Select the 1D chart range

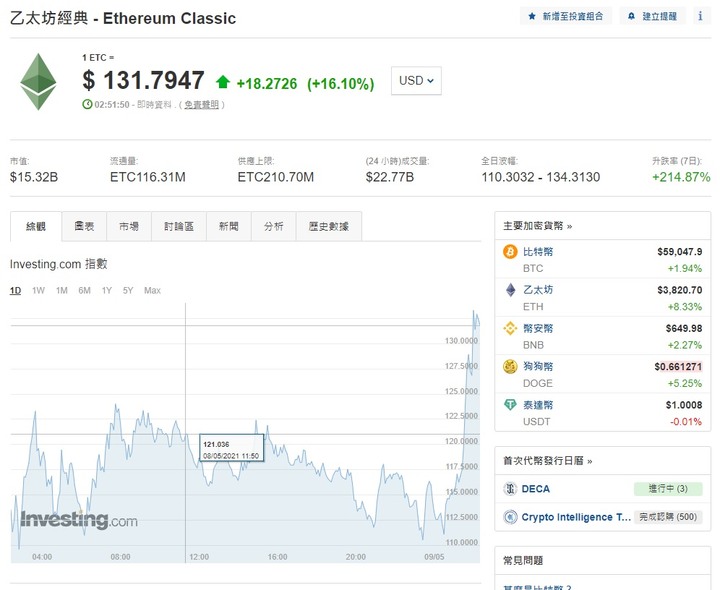[x=16, y=290]
